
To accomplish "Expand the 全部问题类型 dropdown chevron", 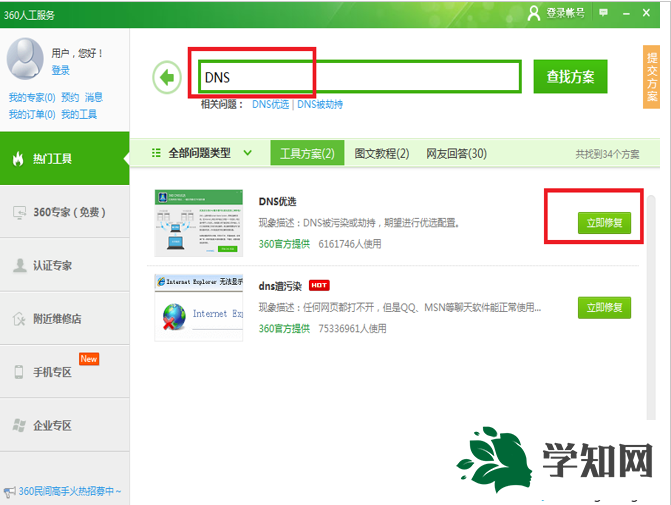I will pyautogui.click(x=247, y=153).
